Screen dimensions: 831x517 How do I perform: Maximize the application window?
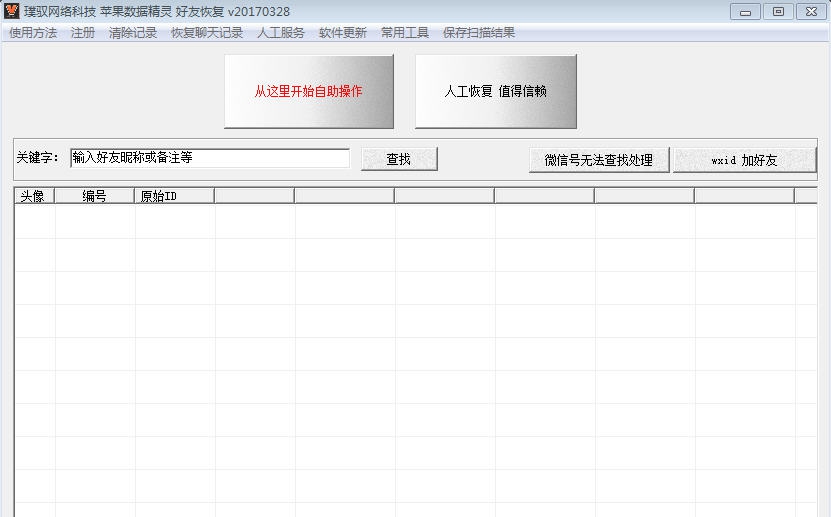click(x=778, y=12)
